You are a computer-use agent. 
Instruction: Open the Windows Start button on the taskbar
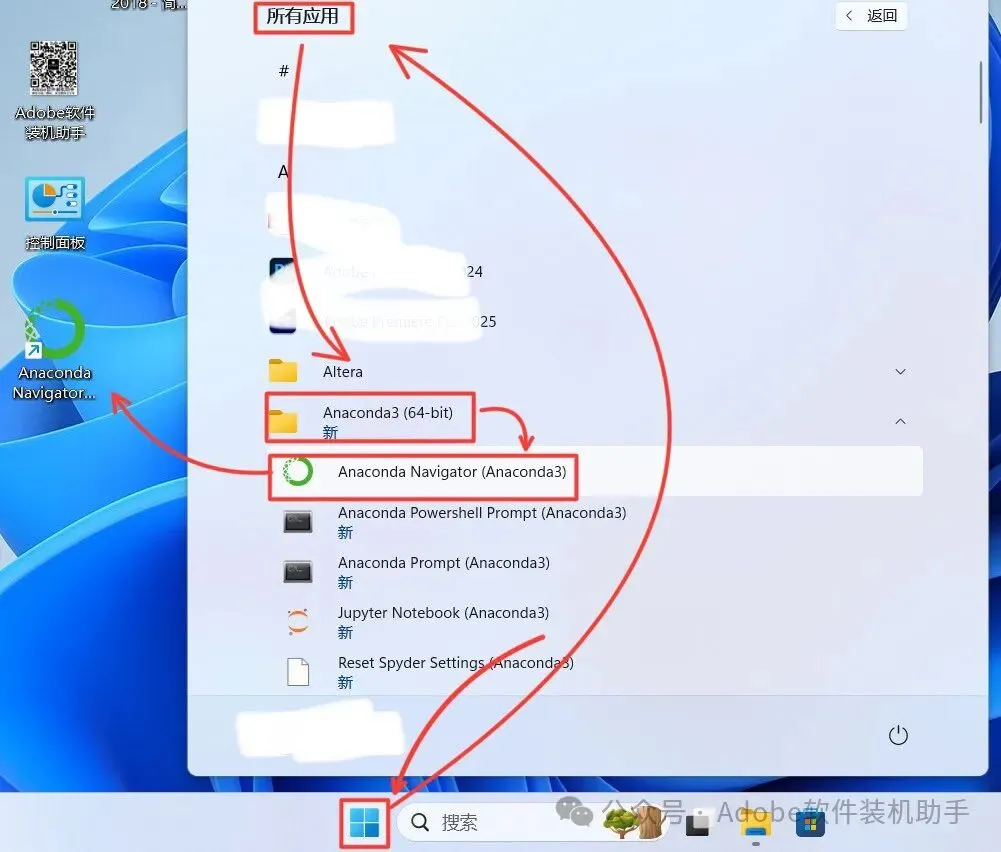(x=365, y=822)
